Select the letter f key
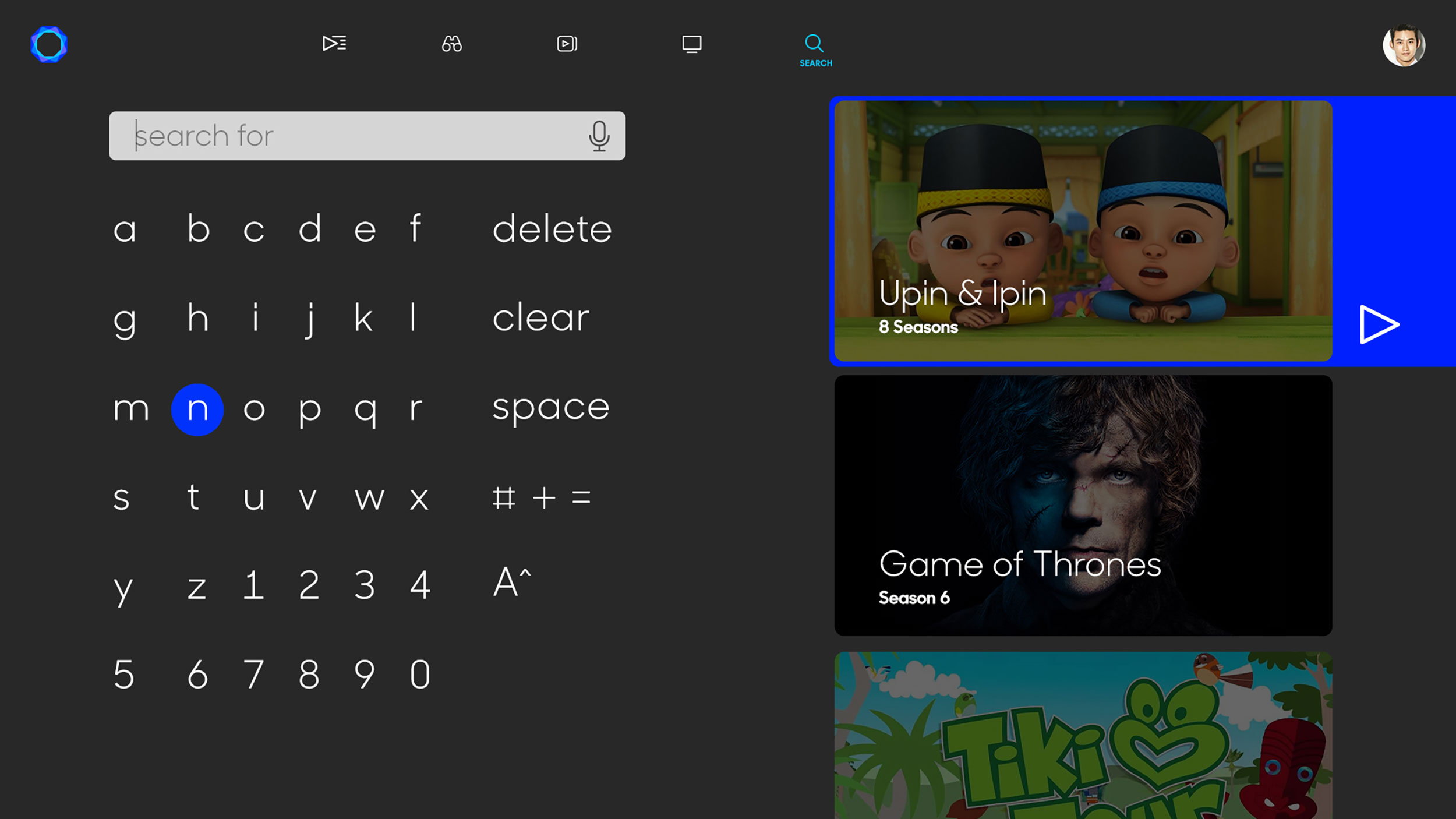Screen dimensions: 1456x819 coord(415,228)
